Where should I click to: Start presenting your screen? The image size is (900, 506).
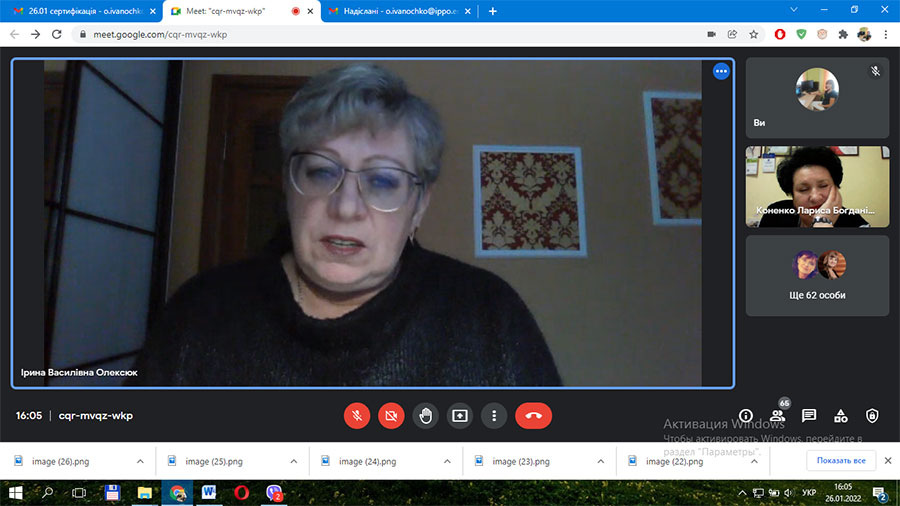(460, 415)
